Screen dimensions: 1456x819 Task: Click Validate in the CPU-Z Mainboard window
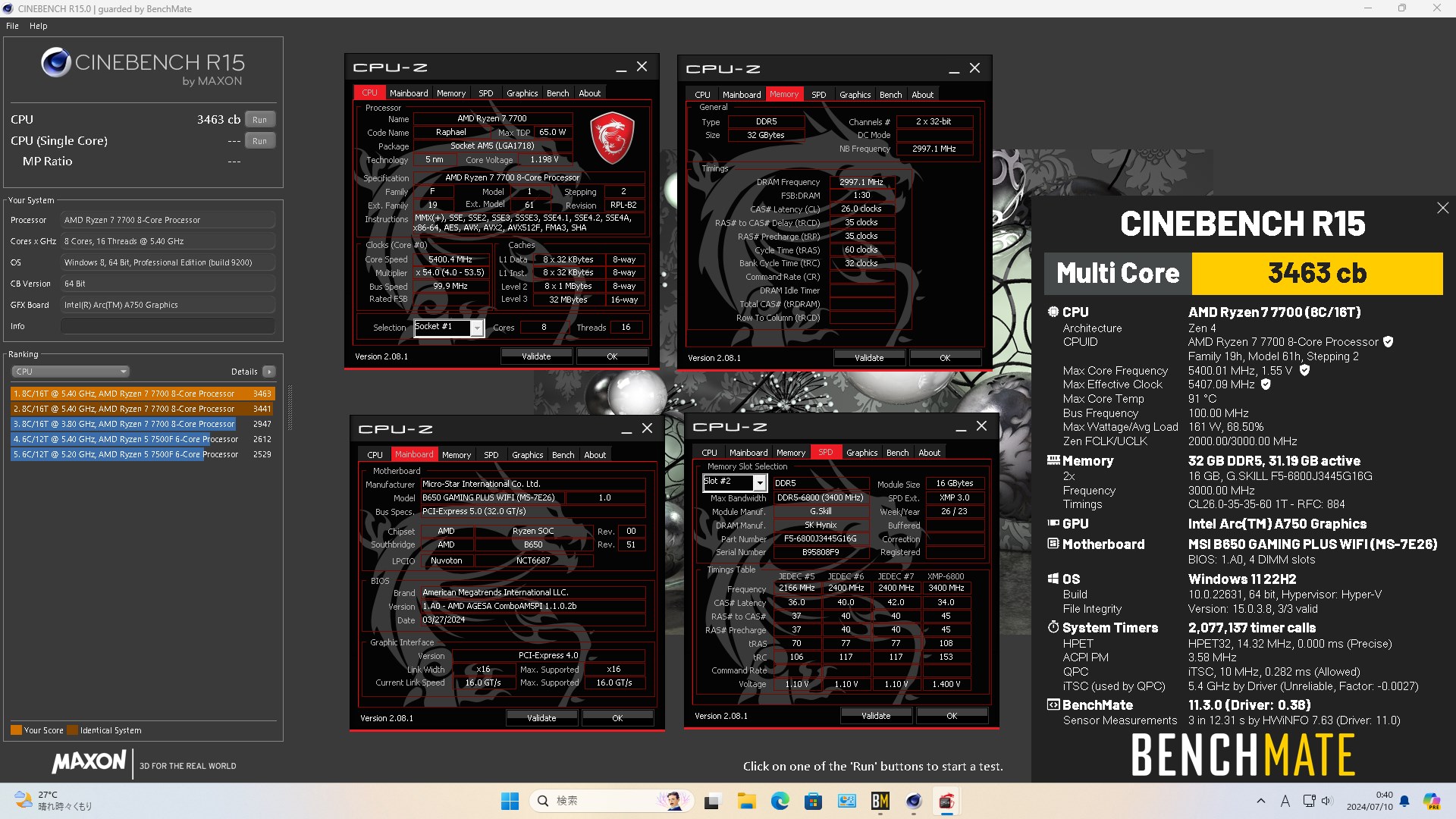point(541,718)
